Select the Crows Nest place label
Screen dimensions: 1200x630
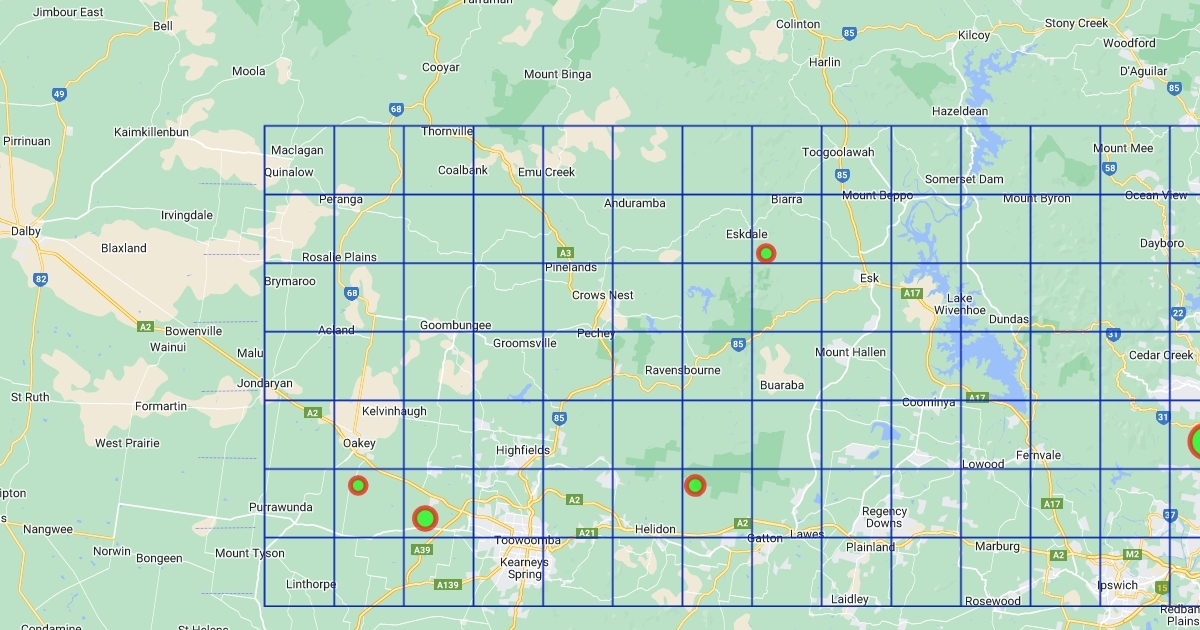point(602,295)
